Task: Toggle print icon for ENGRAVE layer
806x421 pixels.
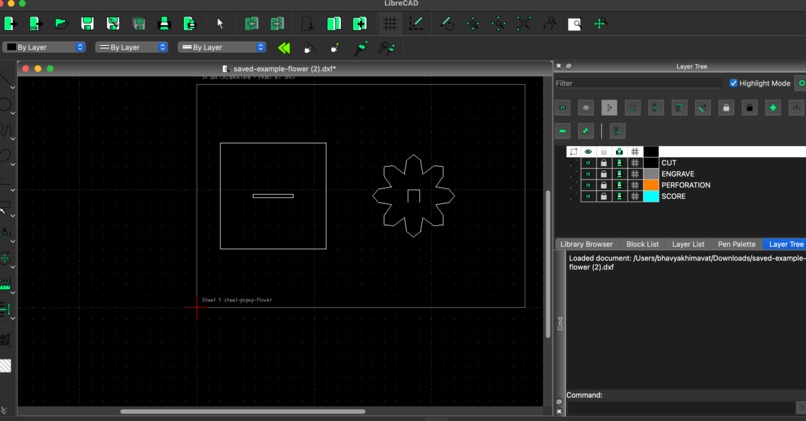Action: (x=619, y=174)
